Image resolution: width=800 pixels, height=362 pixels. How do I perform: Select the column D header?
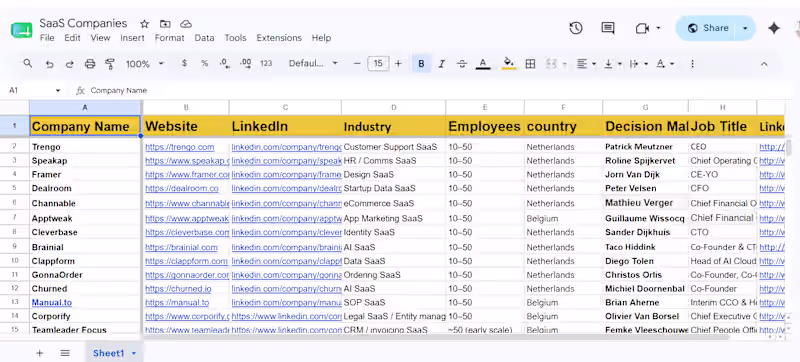click(x=393, y=107)
